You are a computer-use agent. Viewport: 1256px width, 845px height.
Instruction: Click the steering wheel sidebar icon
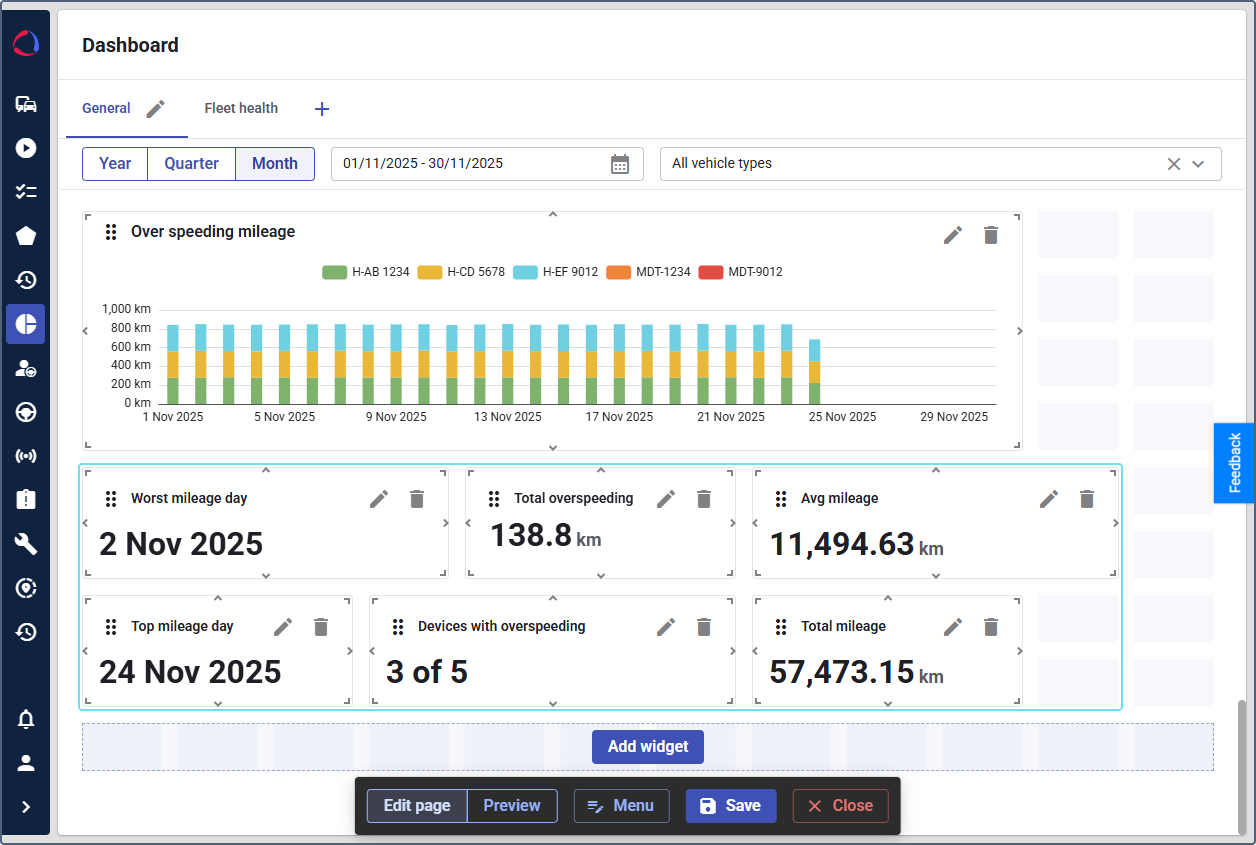pos(26,412)
